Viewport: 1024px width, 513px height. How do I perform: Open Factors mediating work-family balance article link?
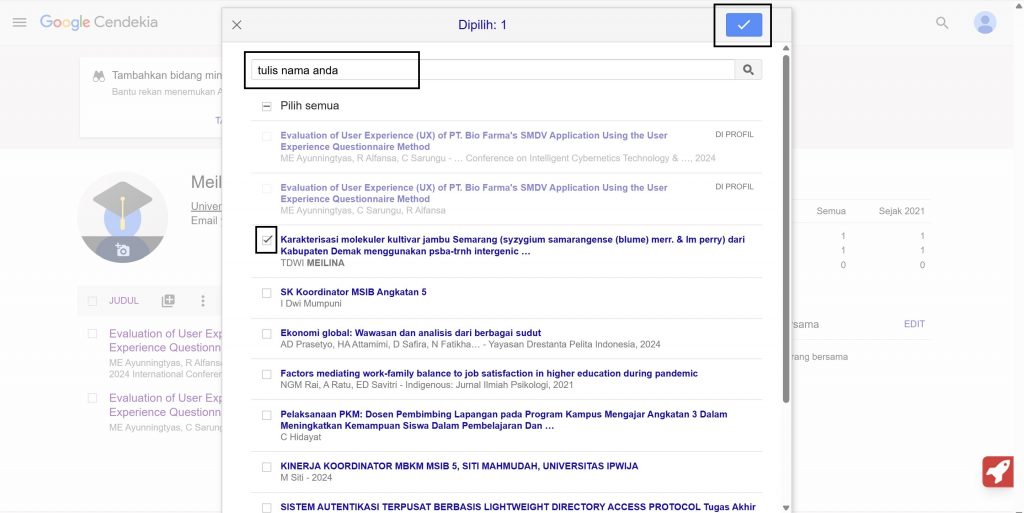[489, 373]
